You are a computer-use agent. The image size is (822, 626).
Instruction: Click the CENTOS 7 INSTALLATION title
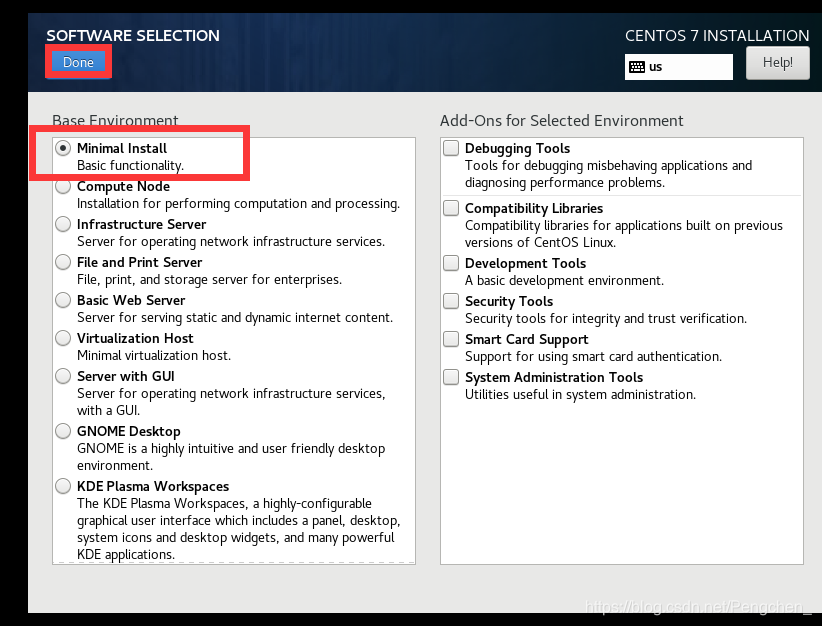tap(717, 36)
